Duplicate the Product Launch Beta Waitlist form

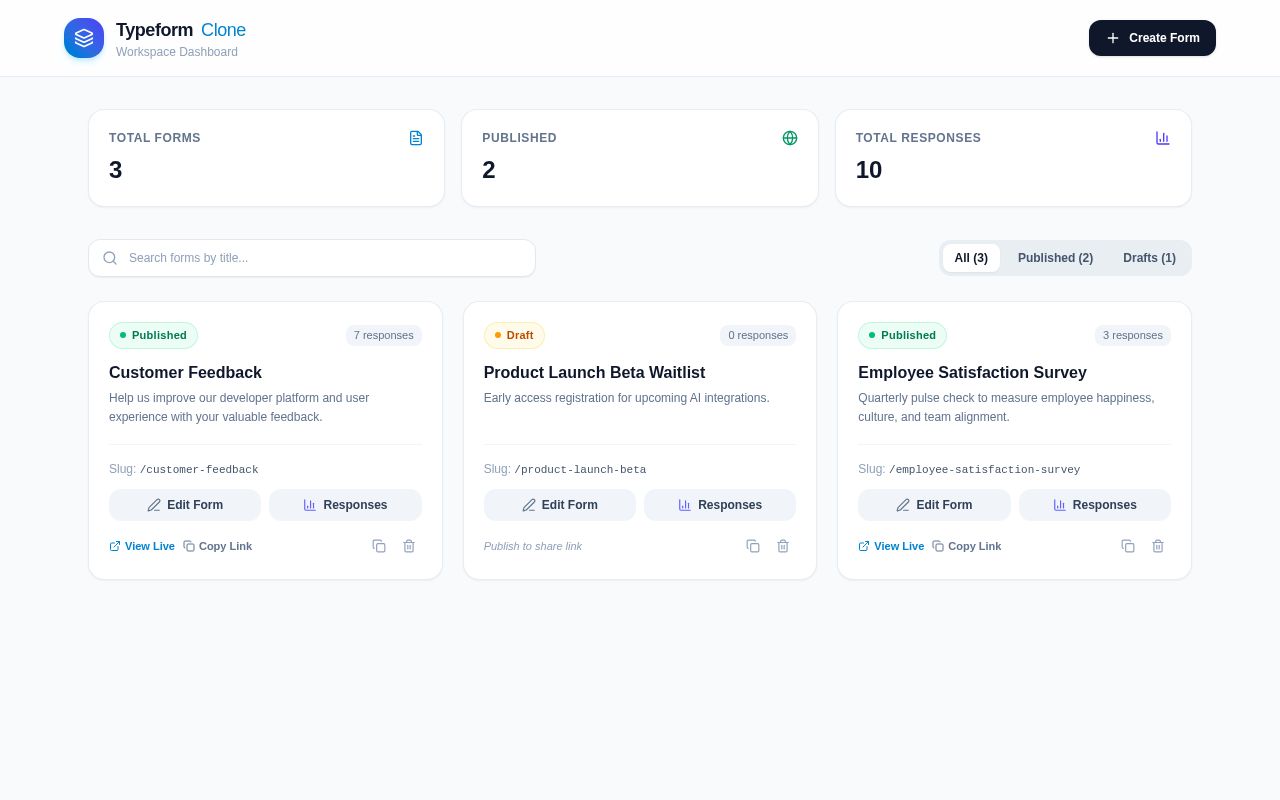[753, 546]
